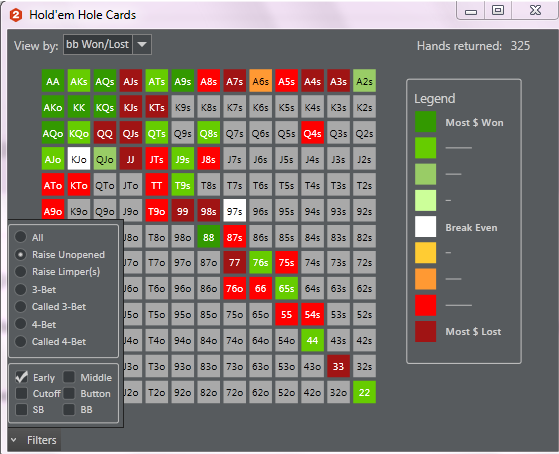Screen dimensions: 559x454
Task: Click the 99 dark red cell
Action: 183,211
